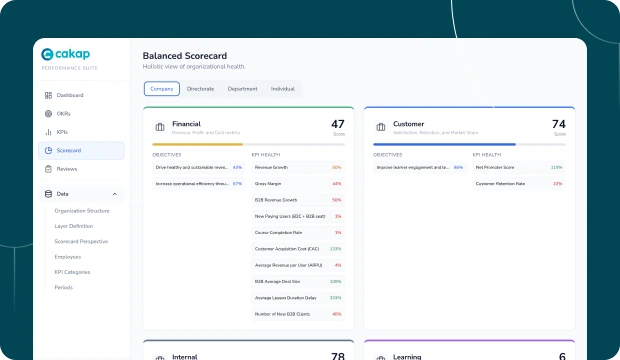The height and width of the screenshot is (360, 620).
Task: Open the Reviews page
Action: [x=81, y=169]
